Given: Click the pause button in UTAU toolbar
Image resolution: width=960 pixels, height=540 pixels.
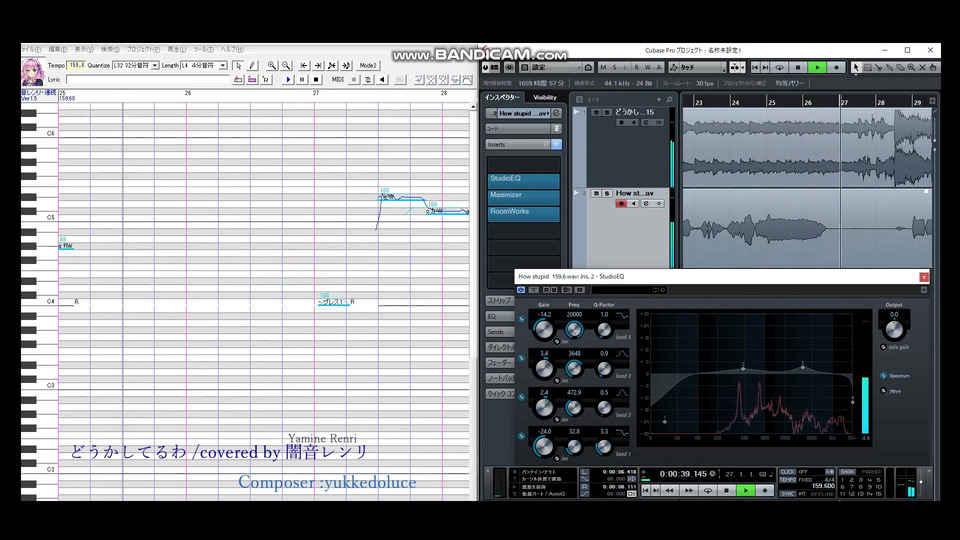Looking at the screenshot, I should point(302,80).
